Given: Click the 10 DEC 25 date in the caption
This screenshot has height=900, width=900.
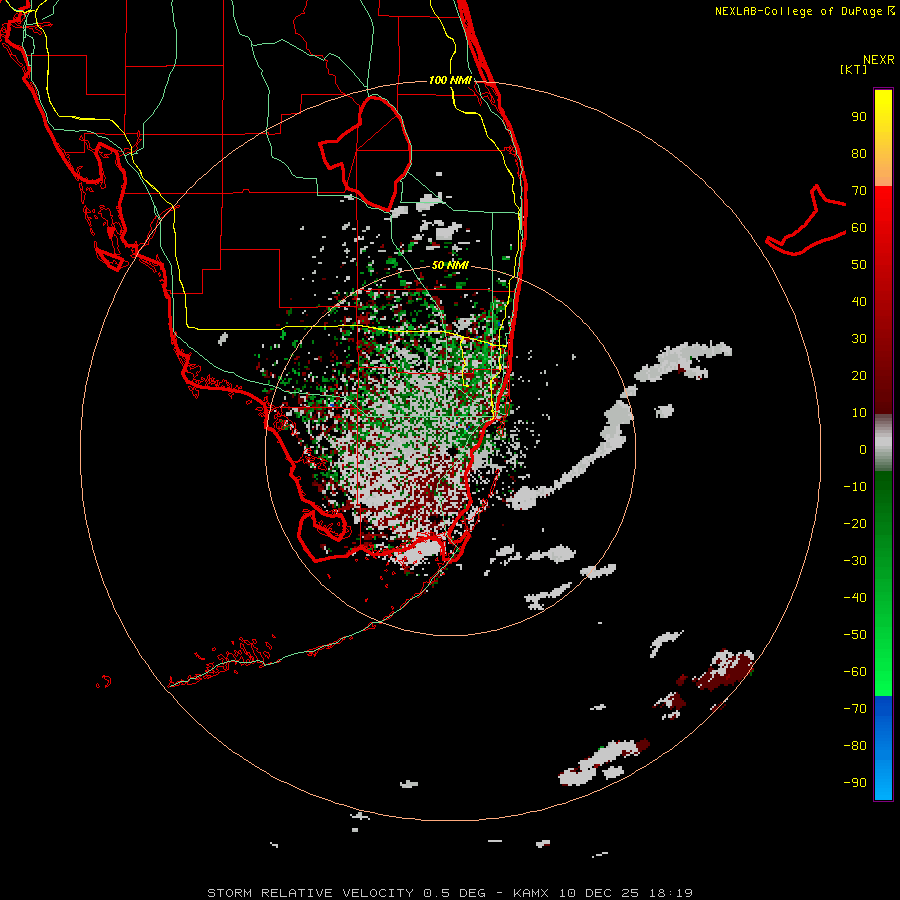Looking at the screenshot, I should [599, 893].
